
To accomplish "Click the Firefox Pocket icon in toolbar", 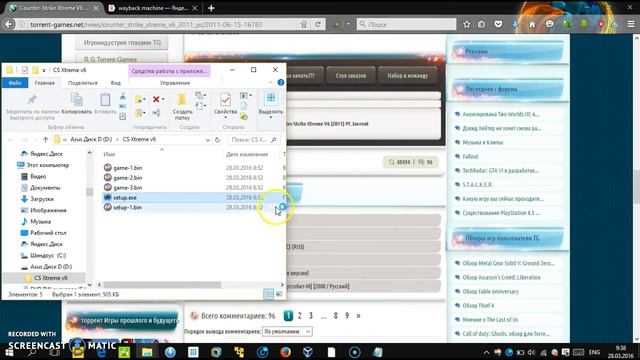I will pos(498,24).
